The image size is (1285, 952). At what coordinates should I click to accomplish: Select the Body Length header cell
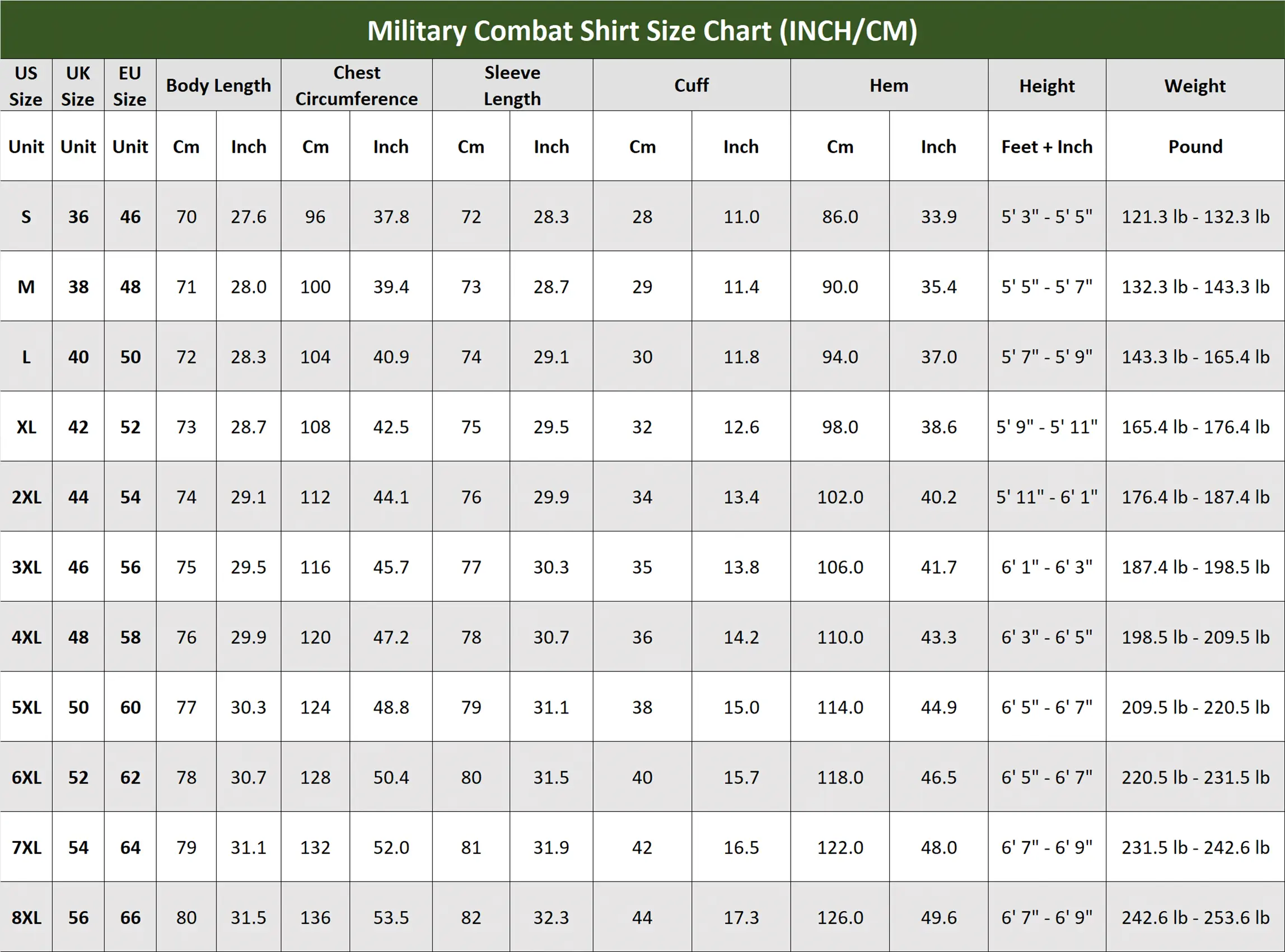coord(218,85)
